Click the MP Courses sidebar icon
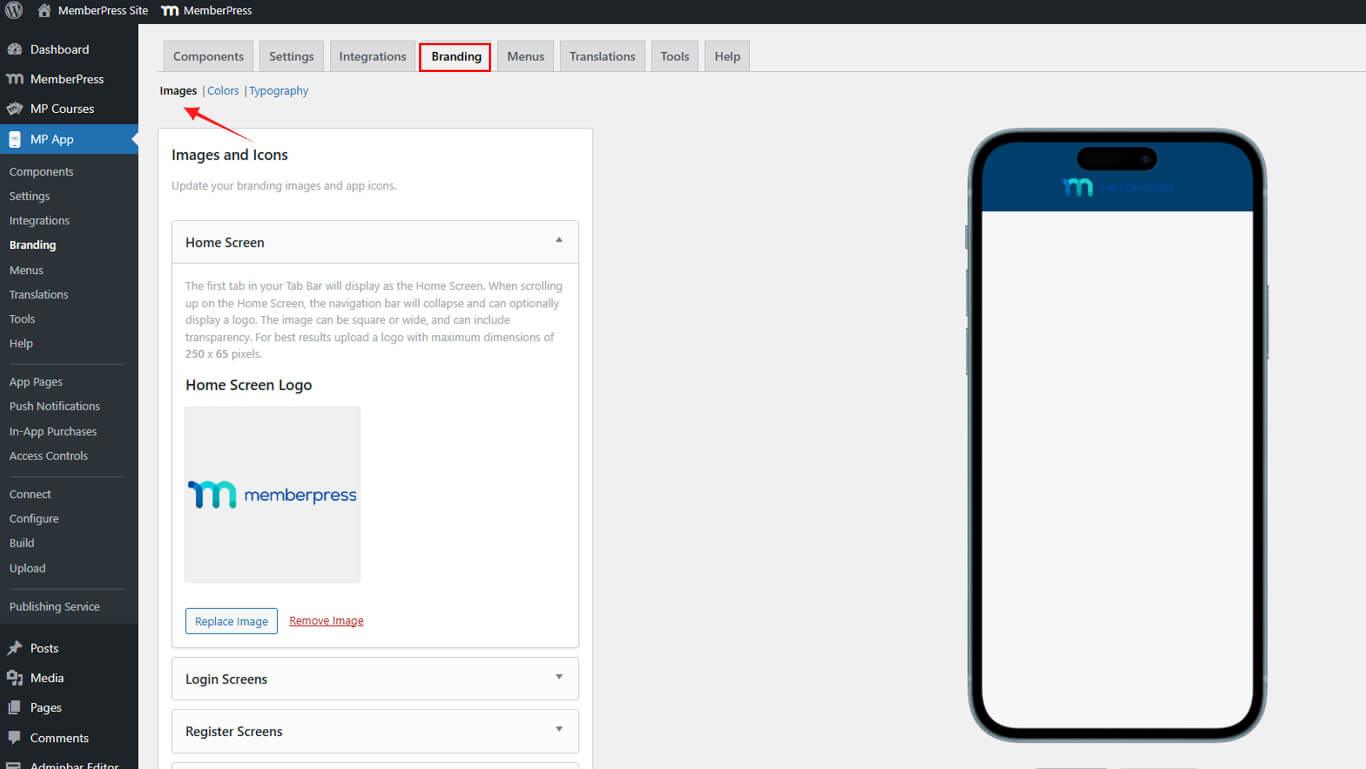The image size is (1366, 769). tap(15, 109)
